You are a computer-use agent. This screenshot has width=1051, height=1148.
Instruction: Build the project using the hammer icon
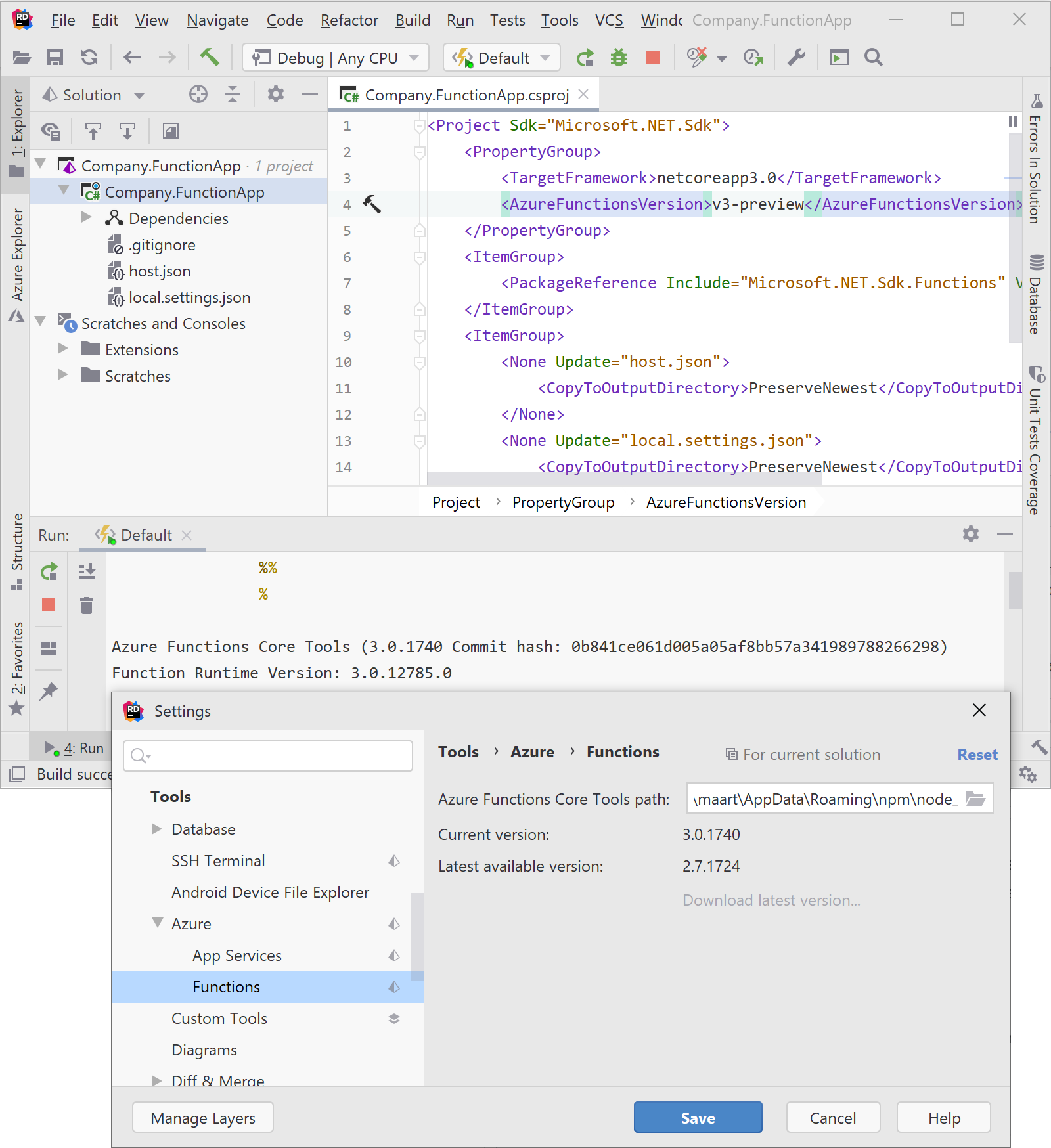(x=210, y=58)
